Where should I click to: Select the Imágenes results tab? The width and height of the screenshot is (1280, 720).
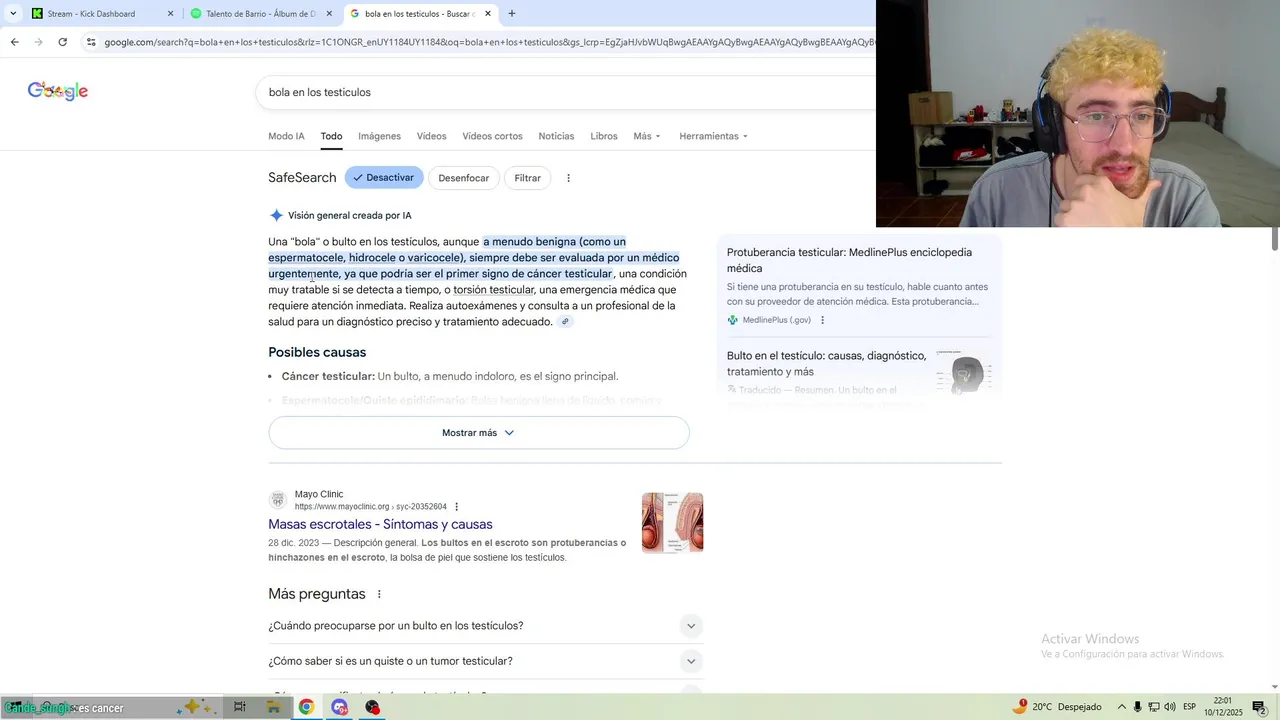coord(379,136)
